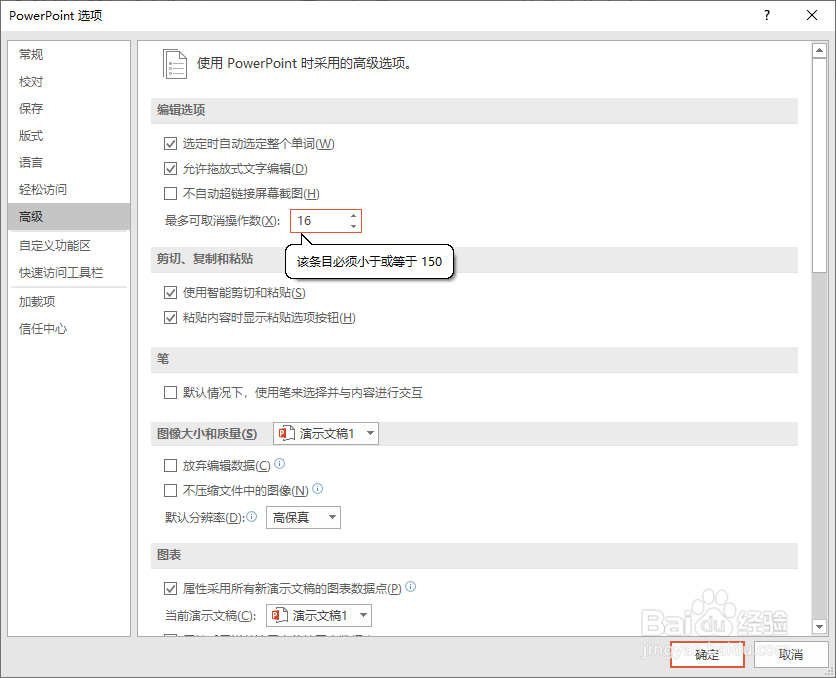Toggle 属性采用所有新演示文稿的图表数据点 checkbox

pos(170,588)
